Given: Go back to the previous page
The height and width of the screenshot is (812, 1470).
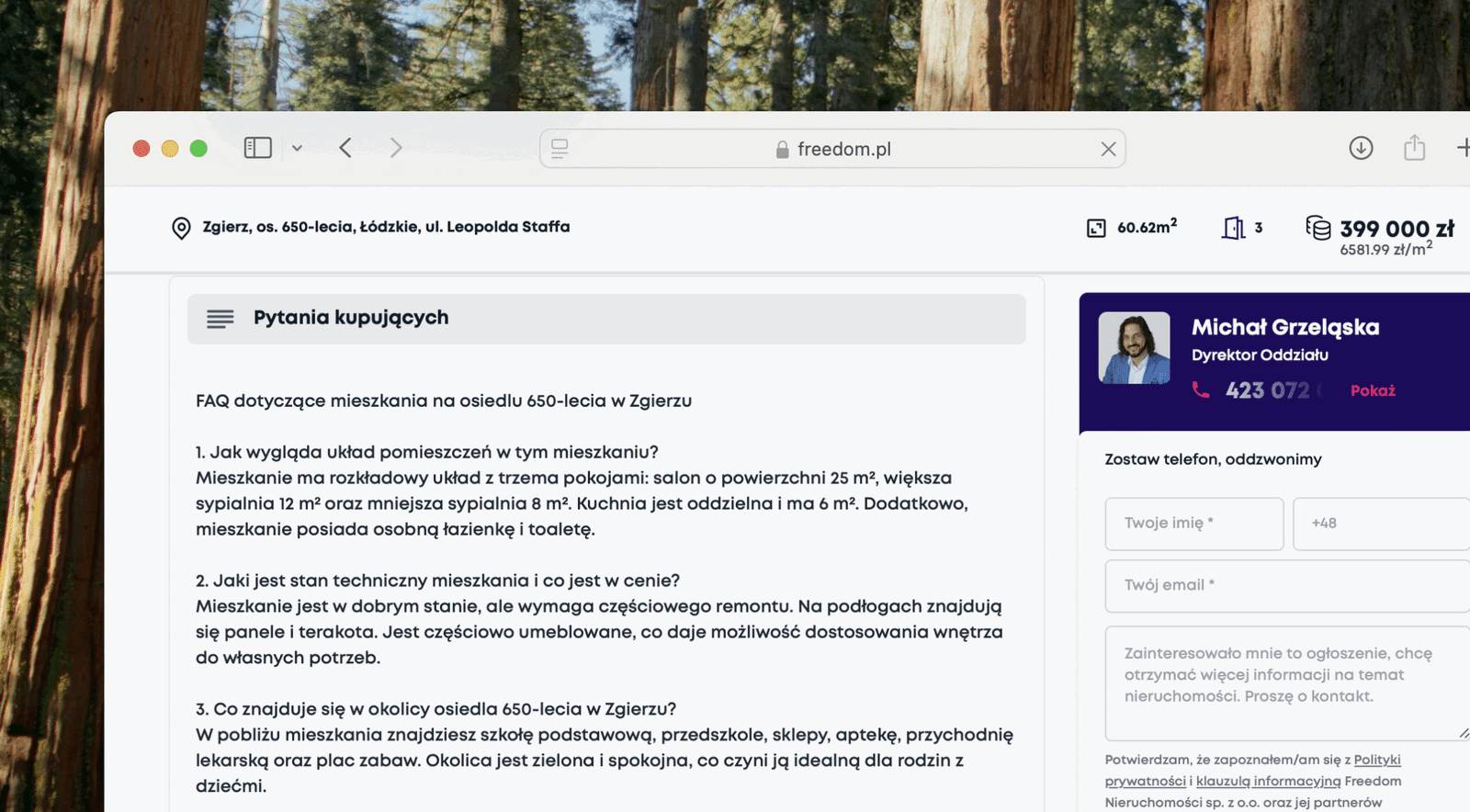Looking at the screenshot, I should tap(345, 148).
